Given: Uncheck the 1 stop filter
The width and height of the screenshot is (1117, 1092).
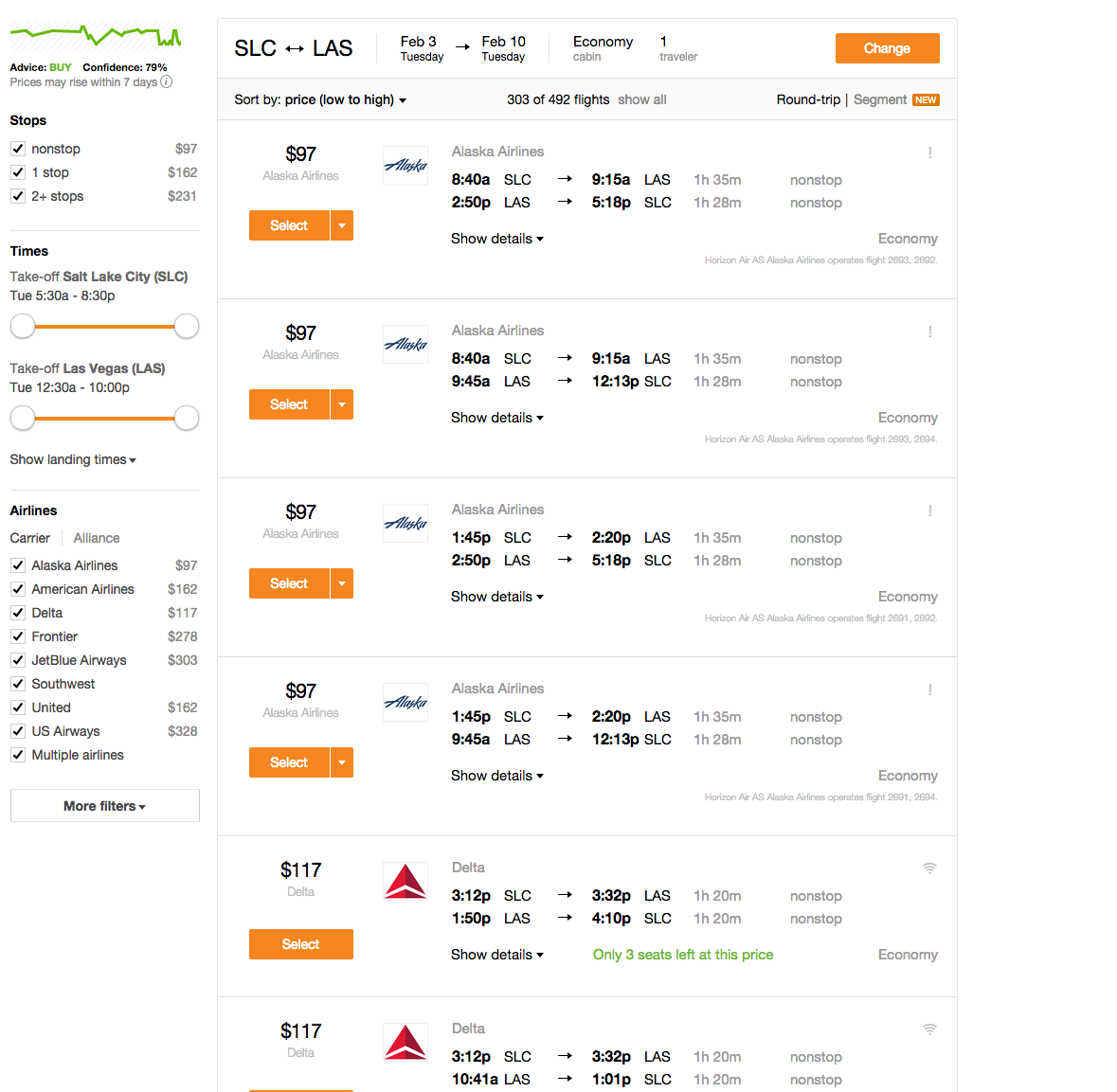Looking at the screenshot, I should (18, 172).
